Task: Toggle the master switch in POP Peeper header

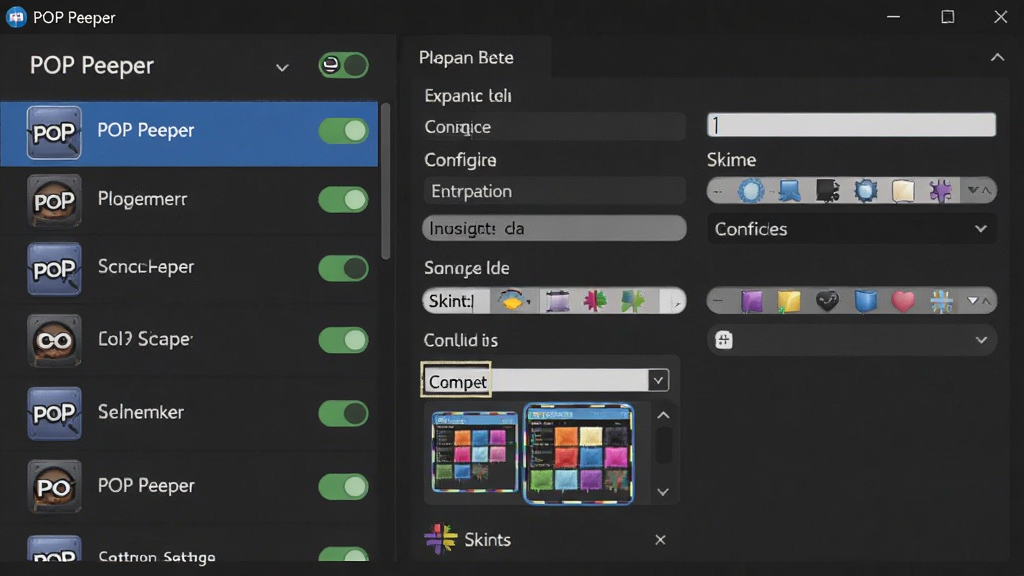Action: (x=344, y=65)
